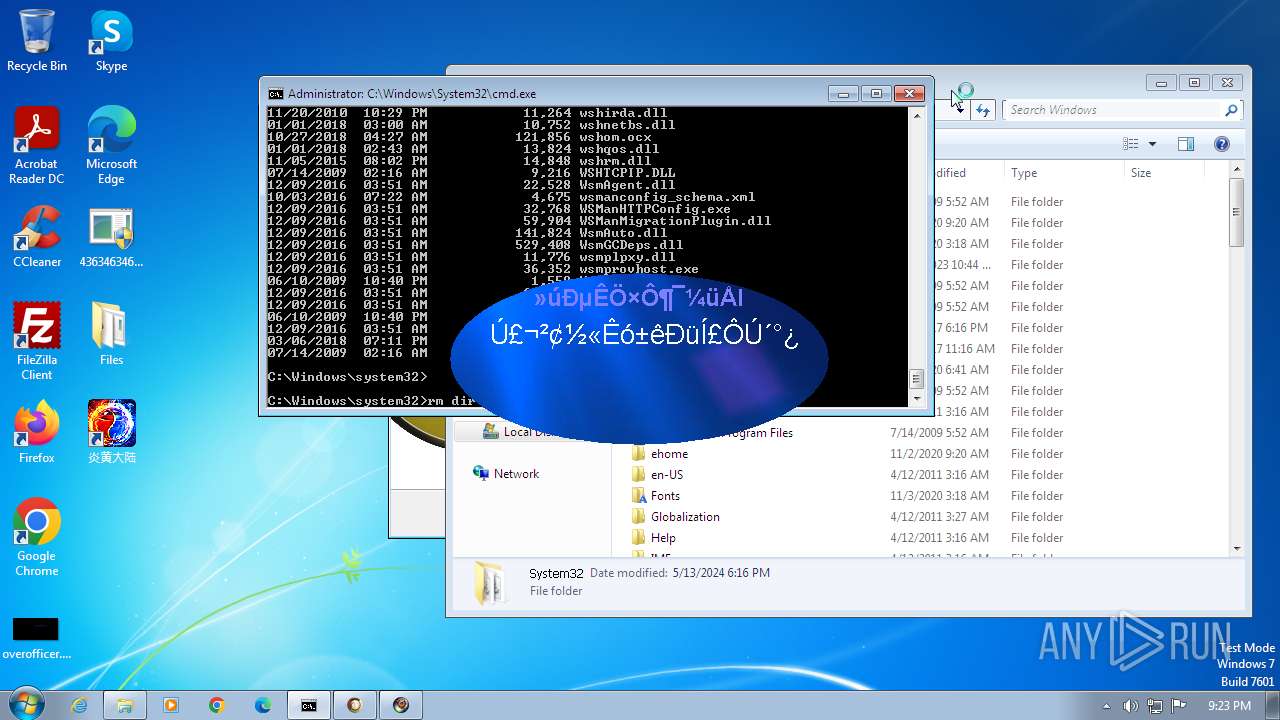Click the Explorer file list scrollbar thumb
This screenshot has width=1280, height=720.
tap(1237, 212)
